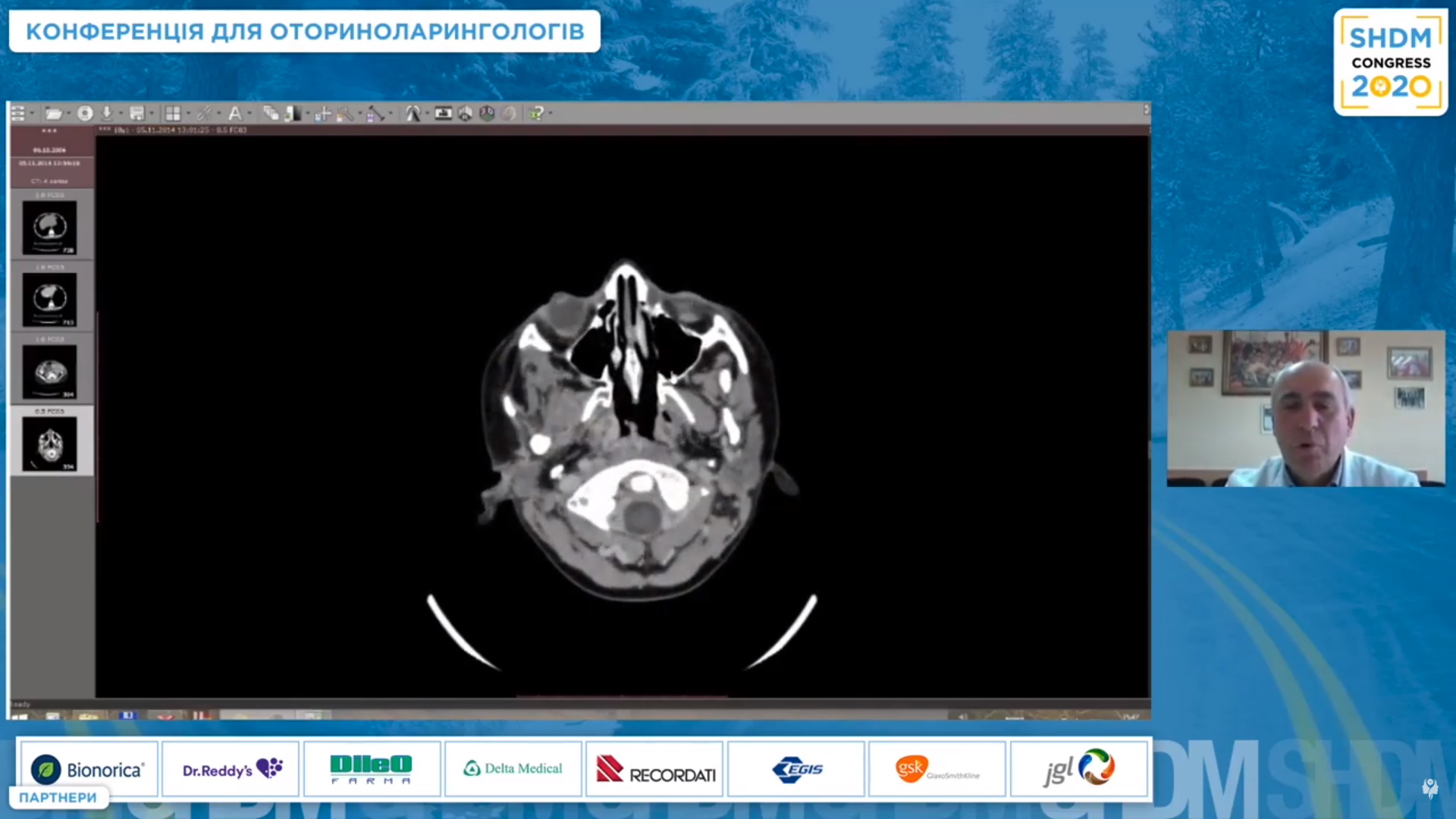The image size is (1456, 819).
Task: Click the save floppy disk icon
Action: click(136, 114)
